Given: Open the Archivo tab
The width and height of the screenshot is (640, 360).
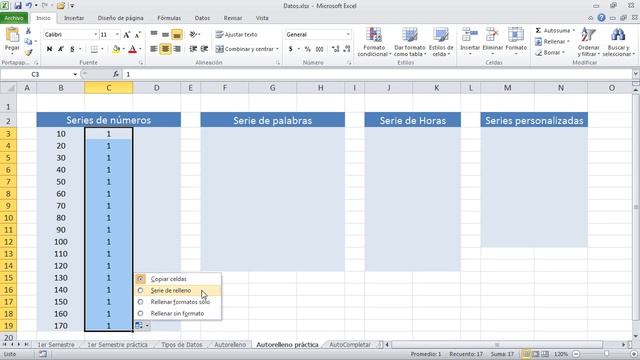Looking at the screenshot, I should 14,18.
